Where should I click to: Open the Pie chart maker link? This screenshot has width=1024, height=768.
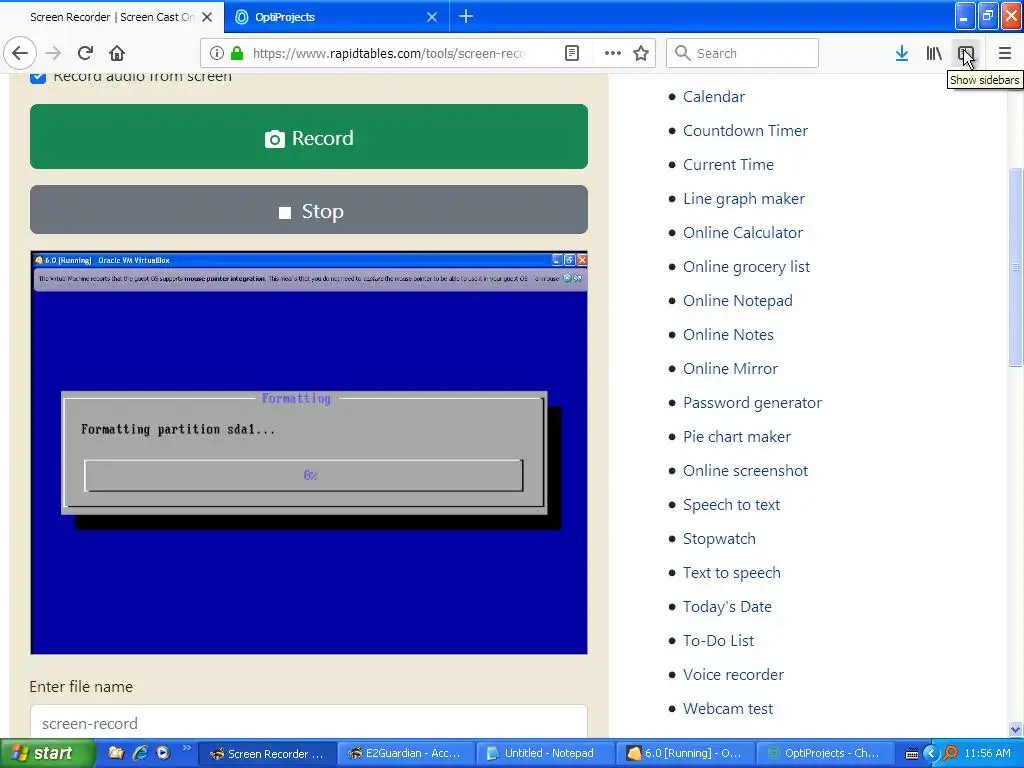click(737, 436)
